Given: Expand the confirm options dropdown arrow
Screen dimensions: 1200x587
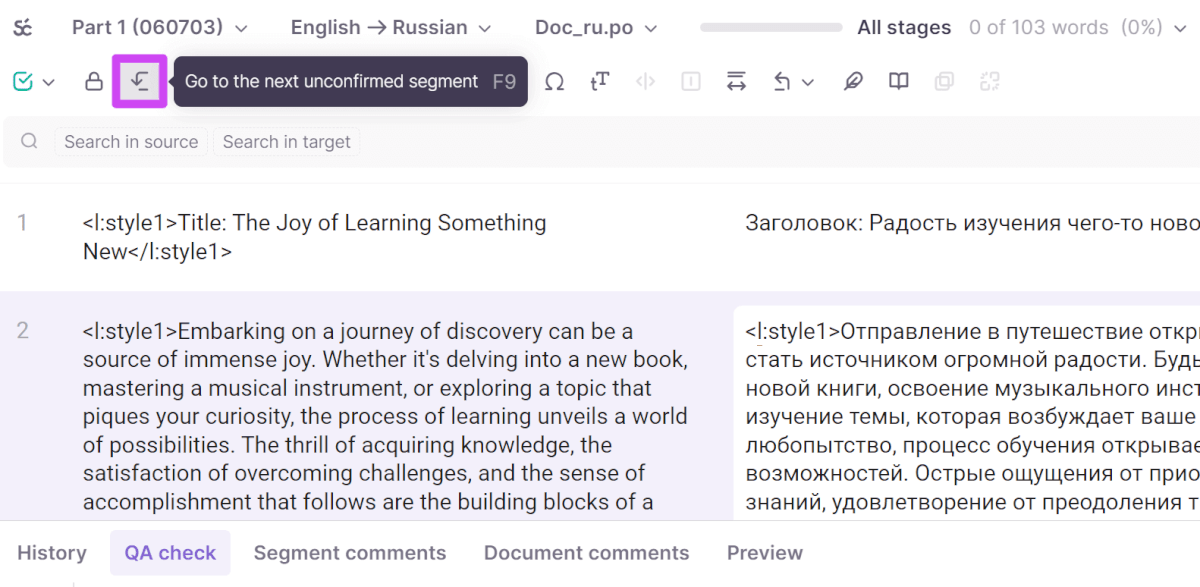Looking at the screenshot, I should tap(48, 82).
